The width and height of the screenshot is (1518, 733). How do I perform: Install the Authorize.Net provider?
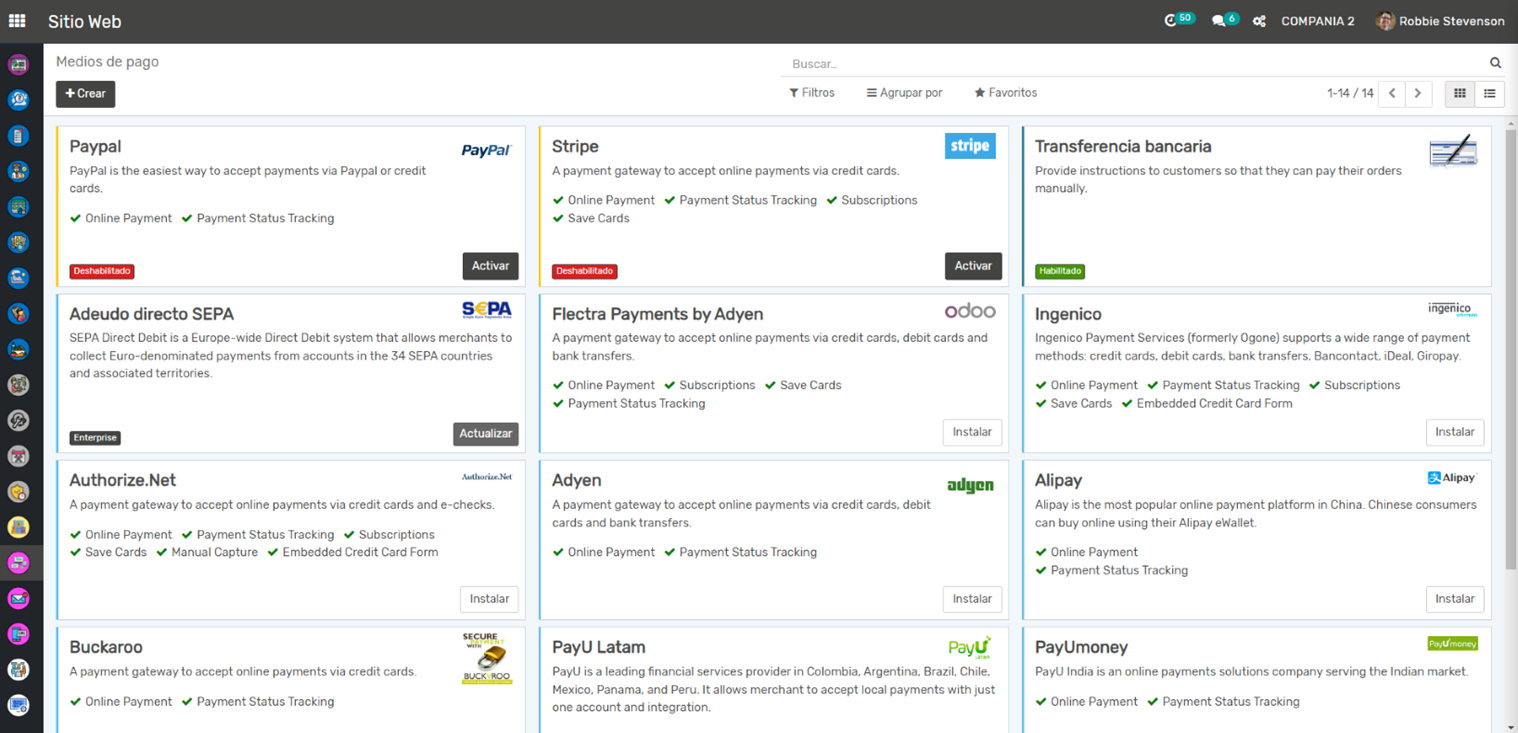(x=490, y=599)
